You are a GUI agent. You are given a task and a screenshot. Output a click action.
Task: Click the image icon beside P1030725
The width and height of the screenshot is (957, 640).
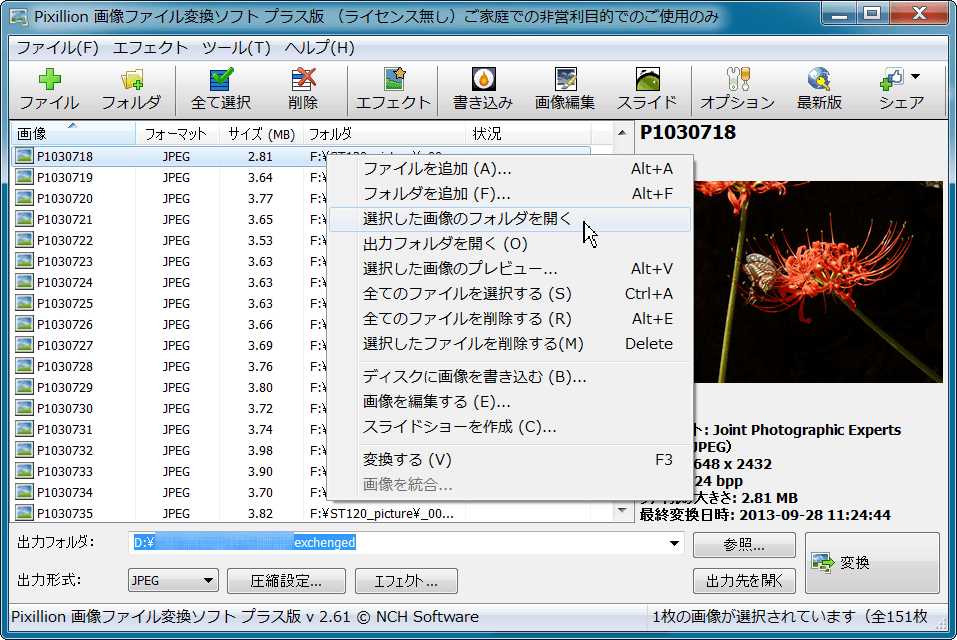[x=24, y=303]
